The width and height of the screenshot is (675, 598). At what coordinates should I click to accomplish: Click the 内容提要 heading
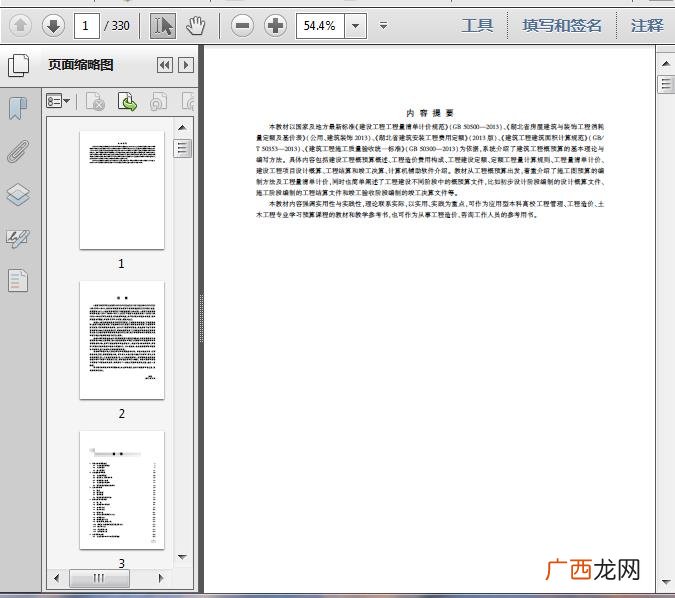tap(430, 113)
